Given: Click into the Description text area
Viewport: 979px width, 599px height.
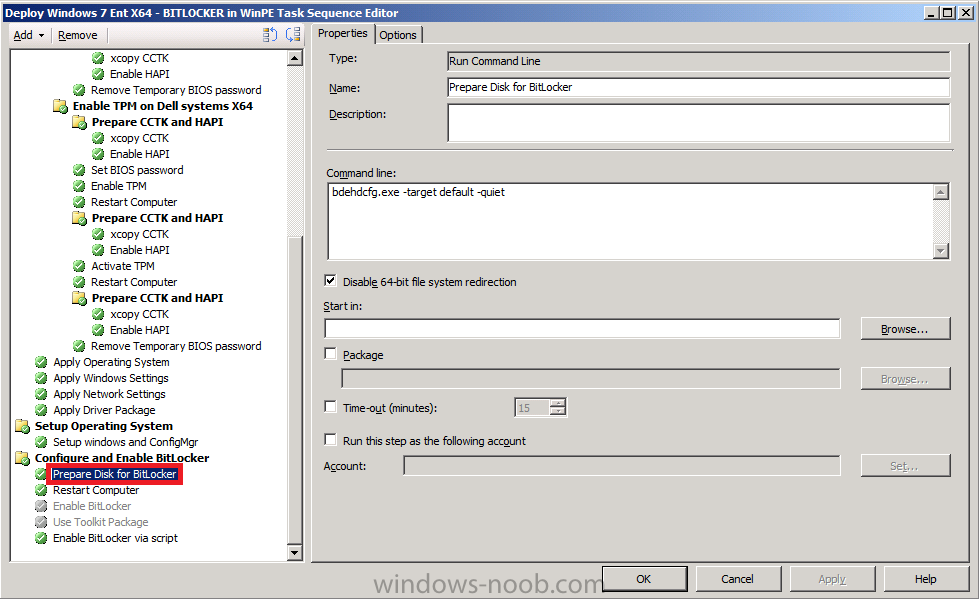Looking at the screenshot, I should 699,123.
